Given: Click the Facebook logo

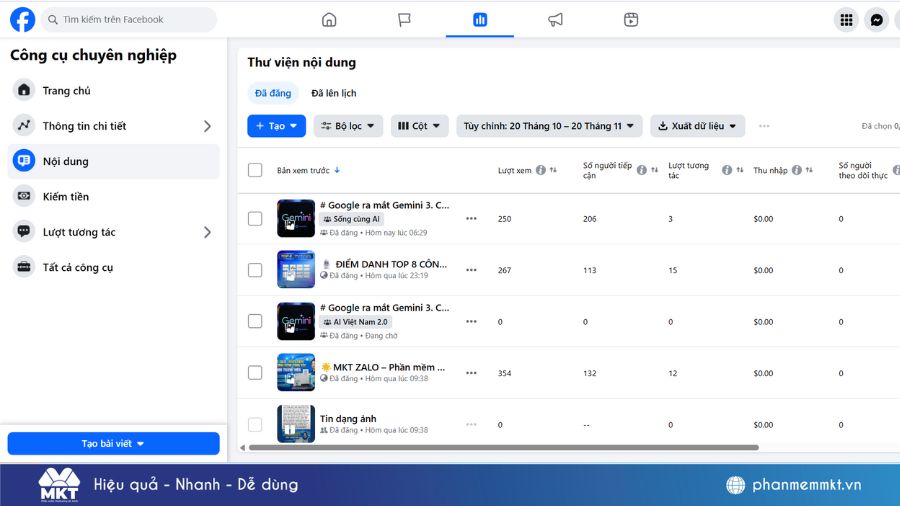Looking at the screenshot, I should point(22,20).
